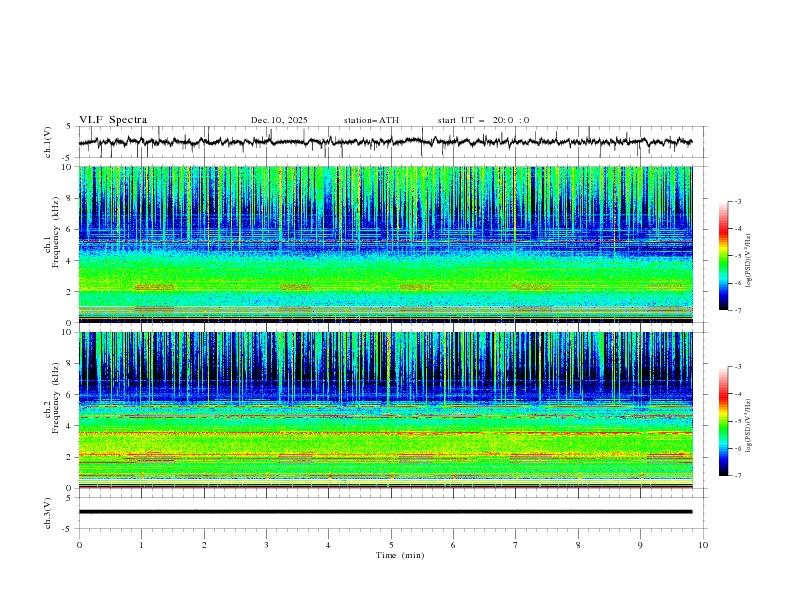Image resolution: width=792 pixels, height=612 pixels.
Task: Click time-axis tick label "5" at the bottom
Action: click(x=391, y=545)
